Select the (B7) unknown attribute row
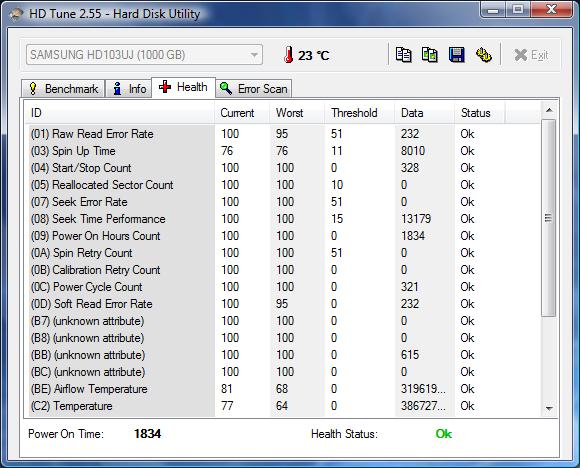This screenshot has width=580, height=468. pos(283,321)
